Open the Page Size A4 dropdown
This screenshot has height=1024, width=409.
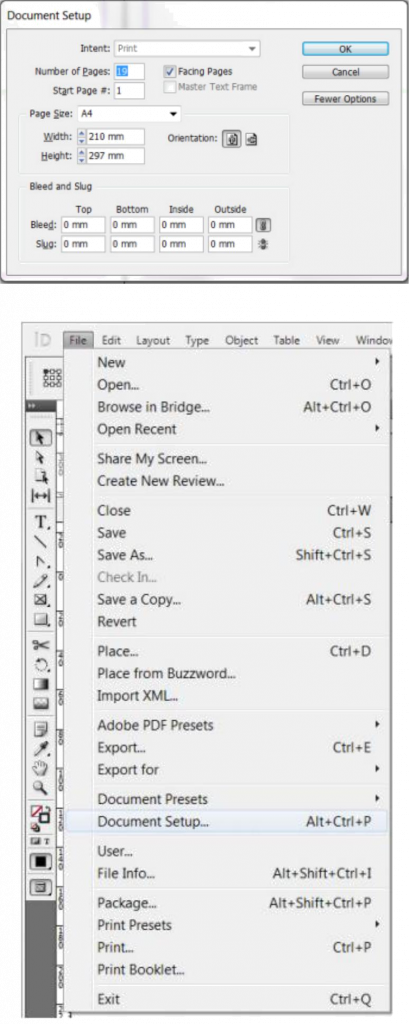click(x=129, y=114)
